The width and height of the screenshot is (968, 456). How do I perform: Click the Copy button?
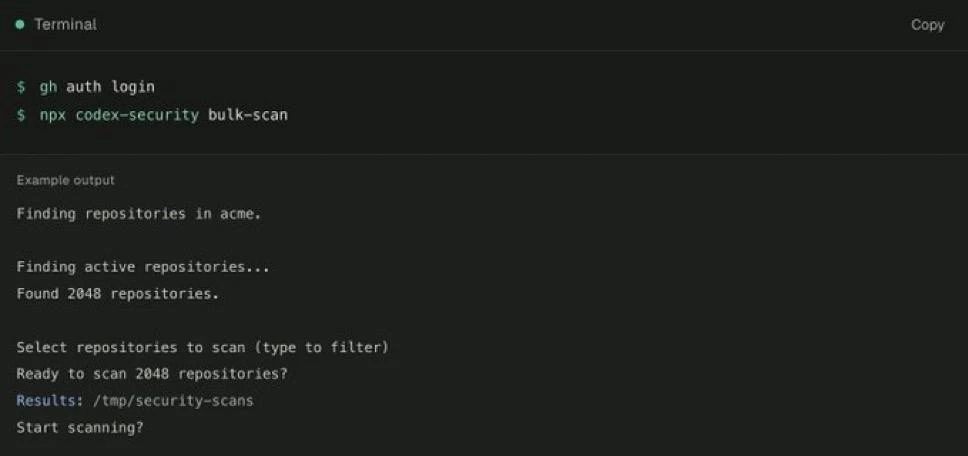click(x=927, y=25)
